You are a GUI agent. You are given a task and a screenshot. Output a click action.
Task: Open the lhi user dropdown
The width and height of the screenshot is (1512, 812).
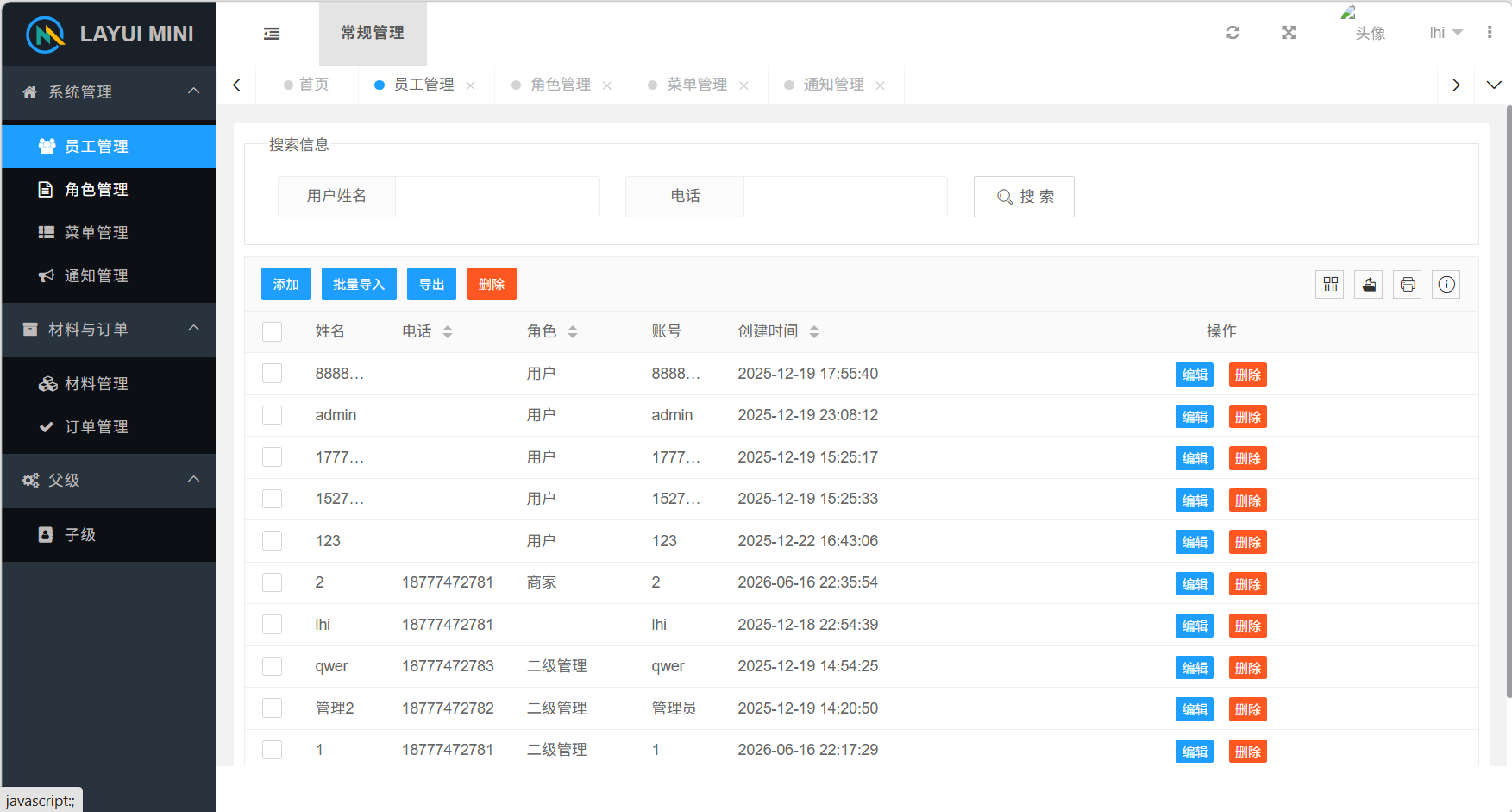pos(1446,33)
